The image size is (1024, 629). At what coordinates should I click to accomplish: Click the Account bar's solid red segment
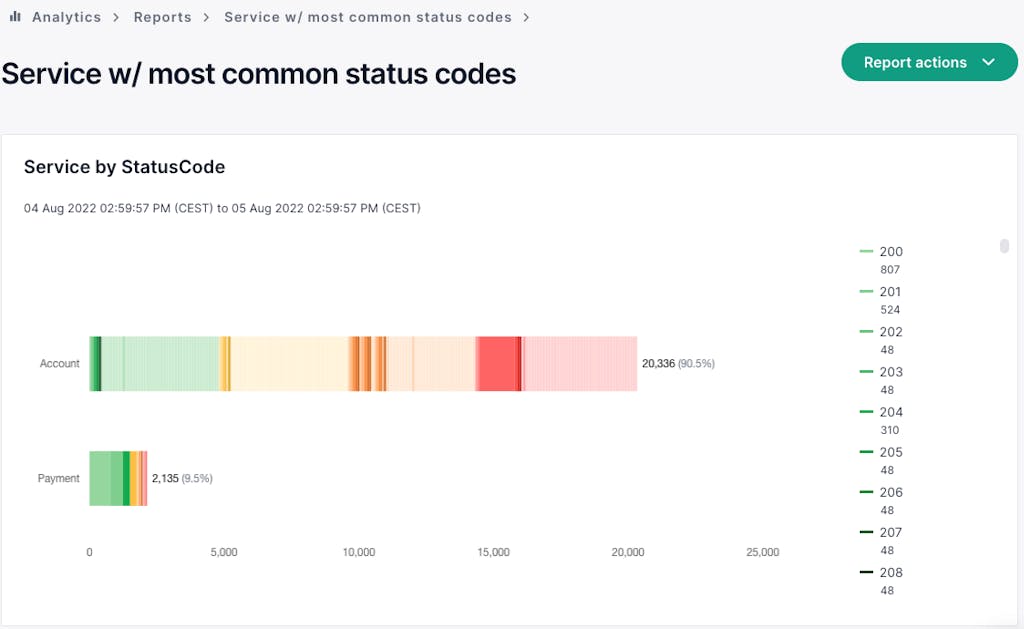point(496,363)
